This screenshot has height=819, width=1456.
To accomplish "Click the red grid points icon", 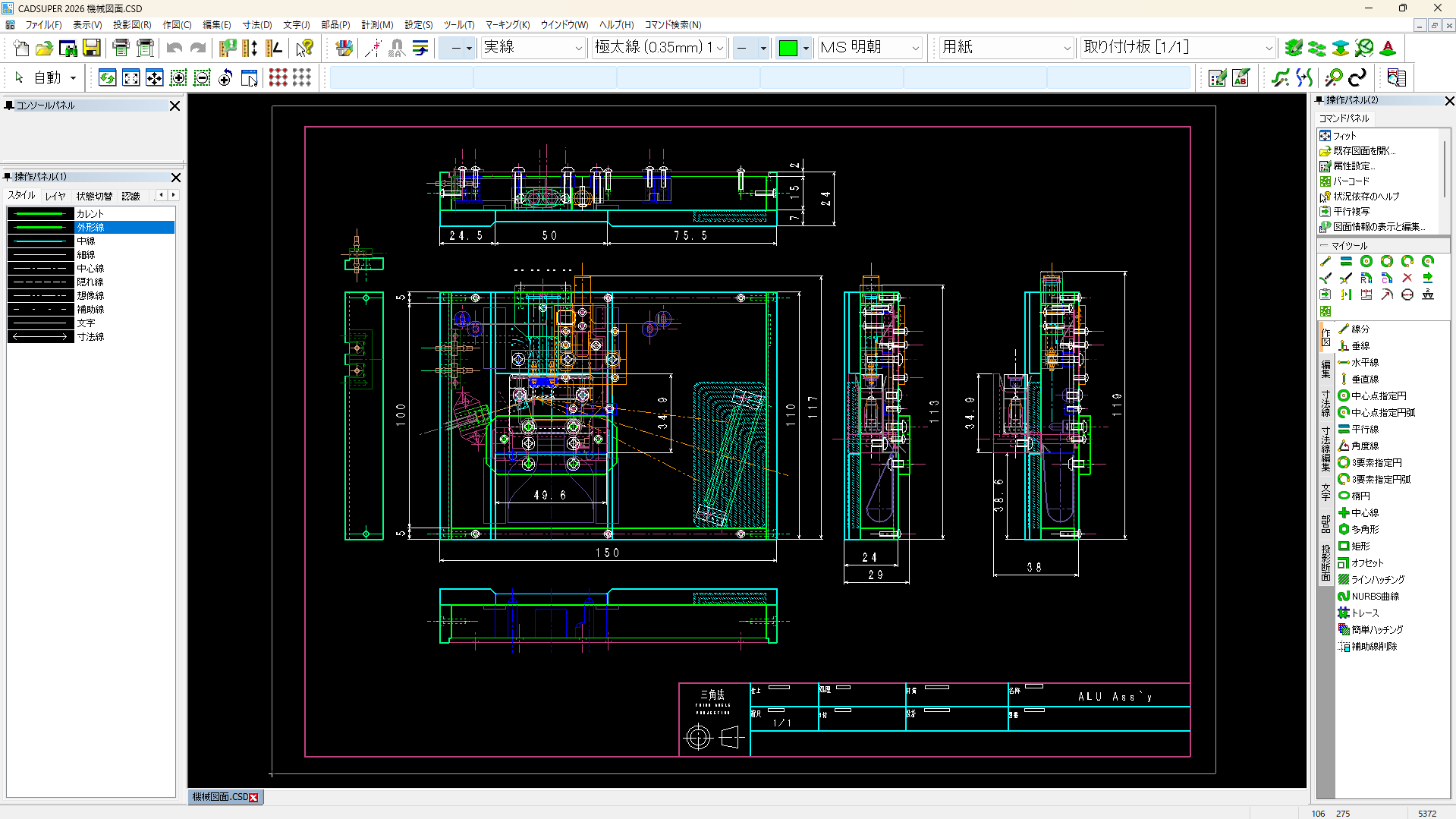I will point(278,77).
